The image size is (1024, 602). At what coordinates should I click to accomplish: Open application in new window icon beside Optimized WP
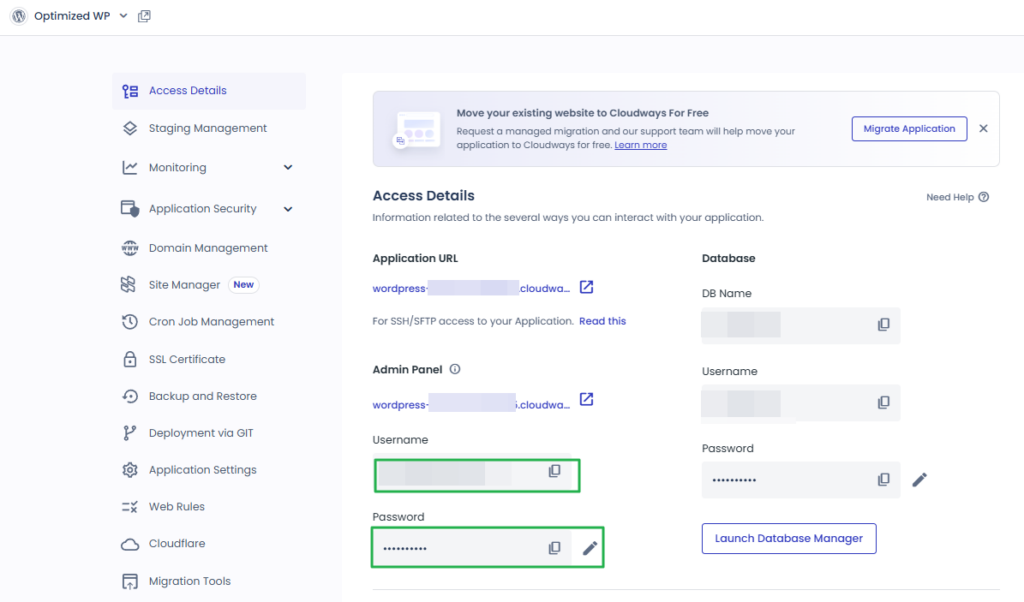pyautogui.click(x=144, y=16)
